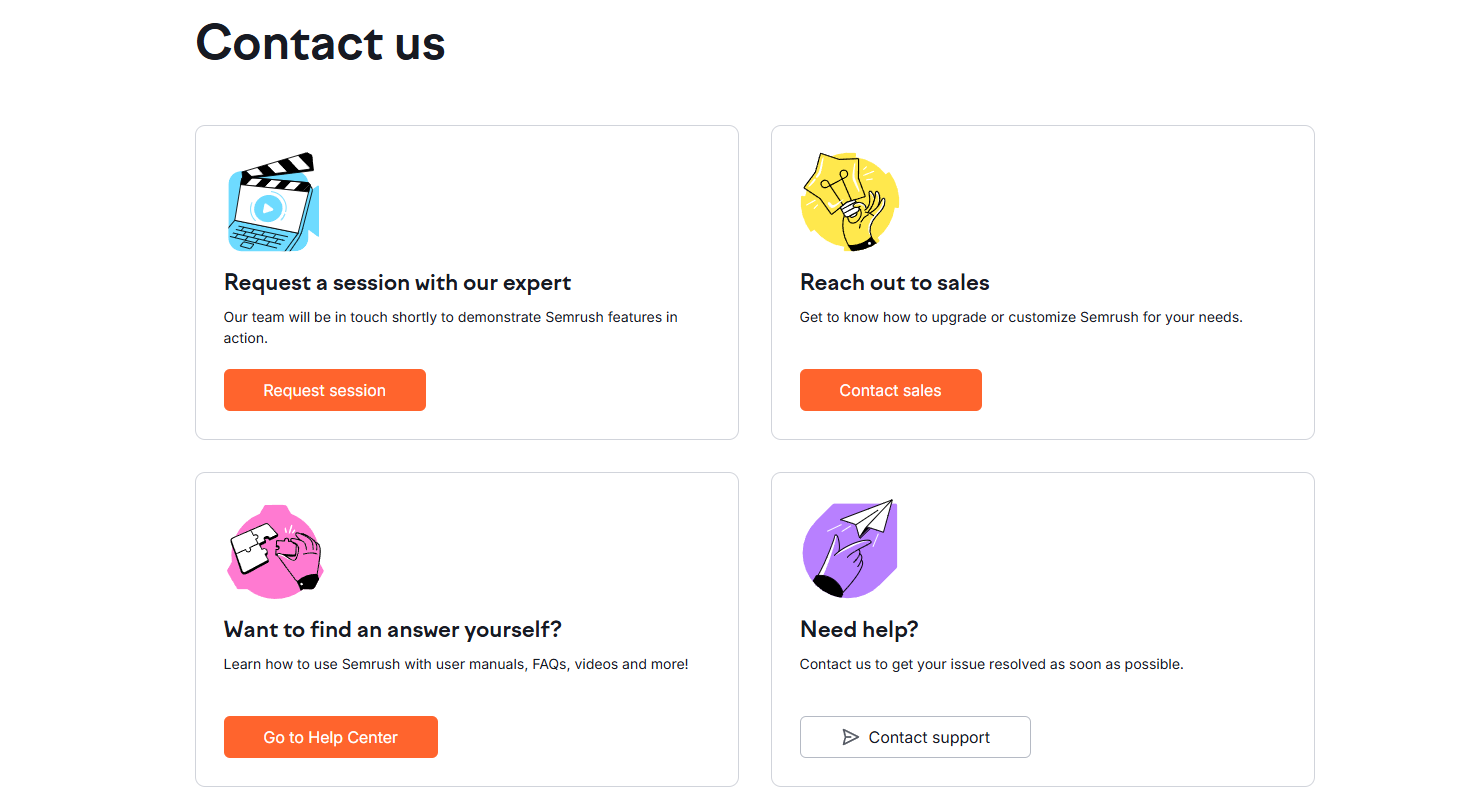Click the purple paper plane illustration
Screen dimensions: 1468x794
coord(849,549)
